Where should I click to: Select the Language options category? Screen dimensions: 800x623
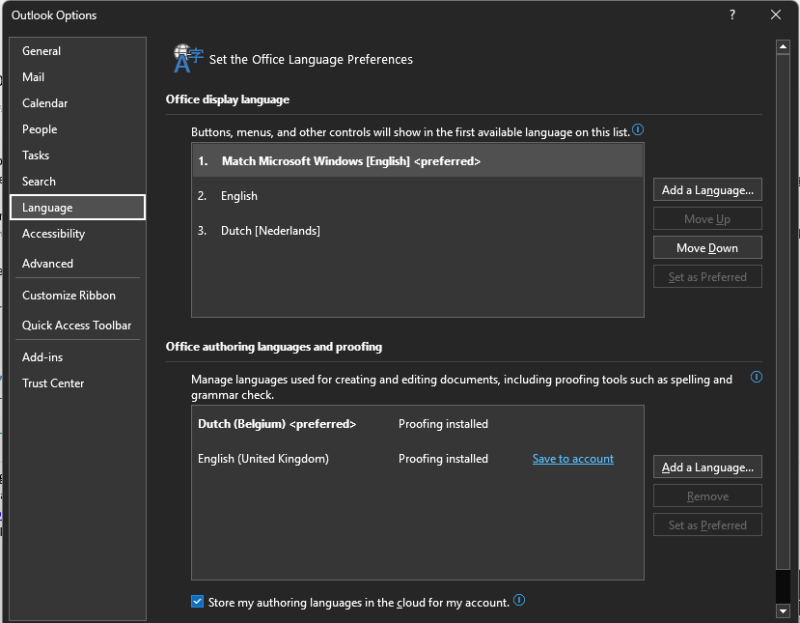(x=78, y=207)
